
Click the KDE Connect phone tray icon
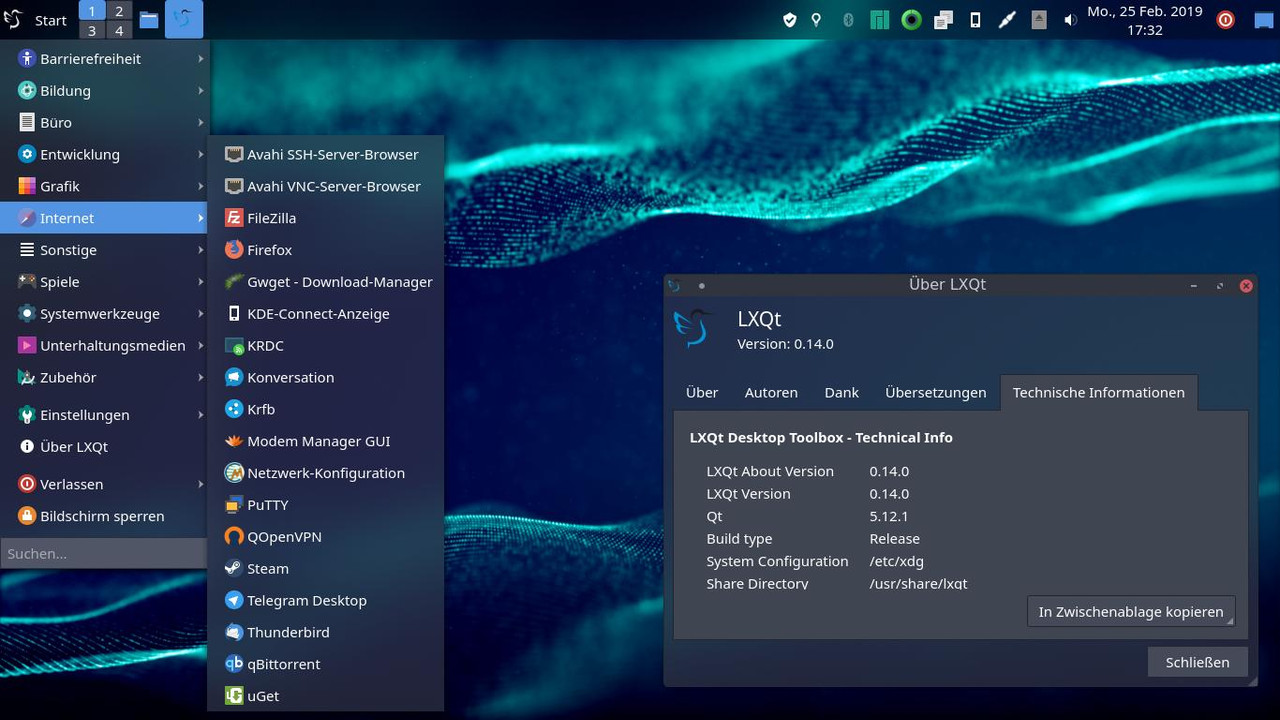[x=975, y=19]
